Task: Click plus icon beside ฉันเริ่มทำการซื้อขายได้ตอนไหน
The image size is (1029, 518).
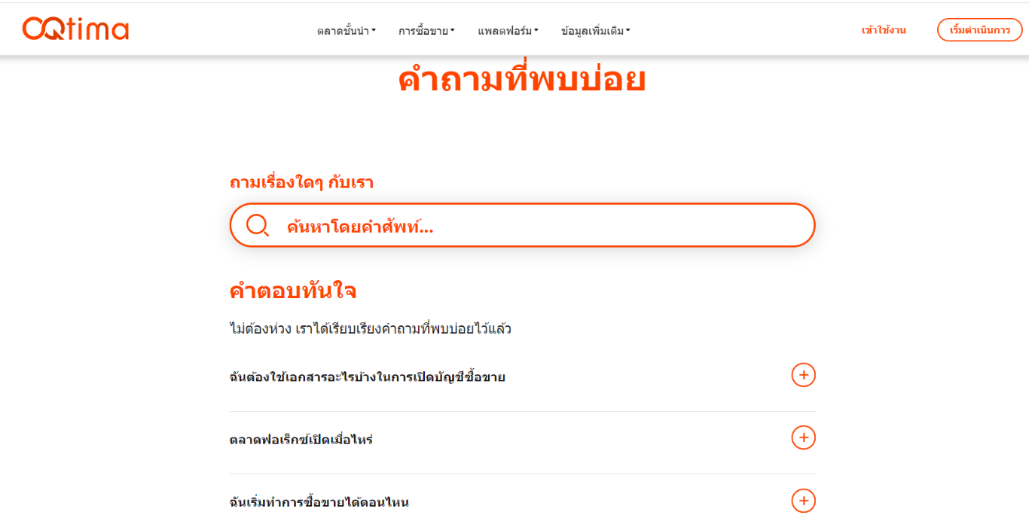Action: (x=803, y=500)
